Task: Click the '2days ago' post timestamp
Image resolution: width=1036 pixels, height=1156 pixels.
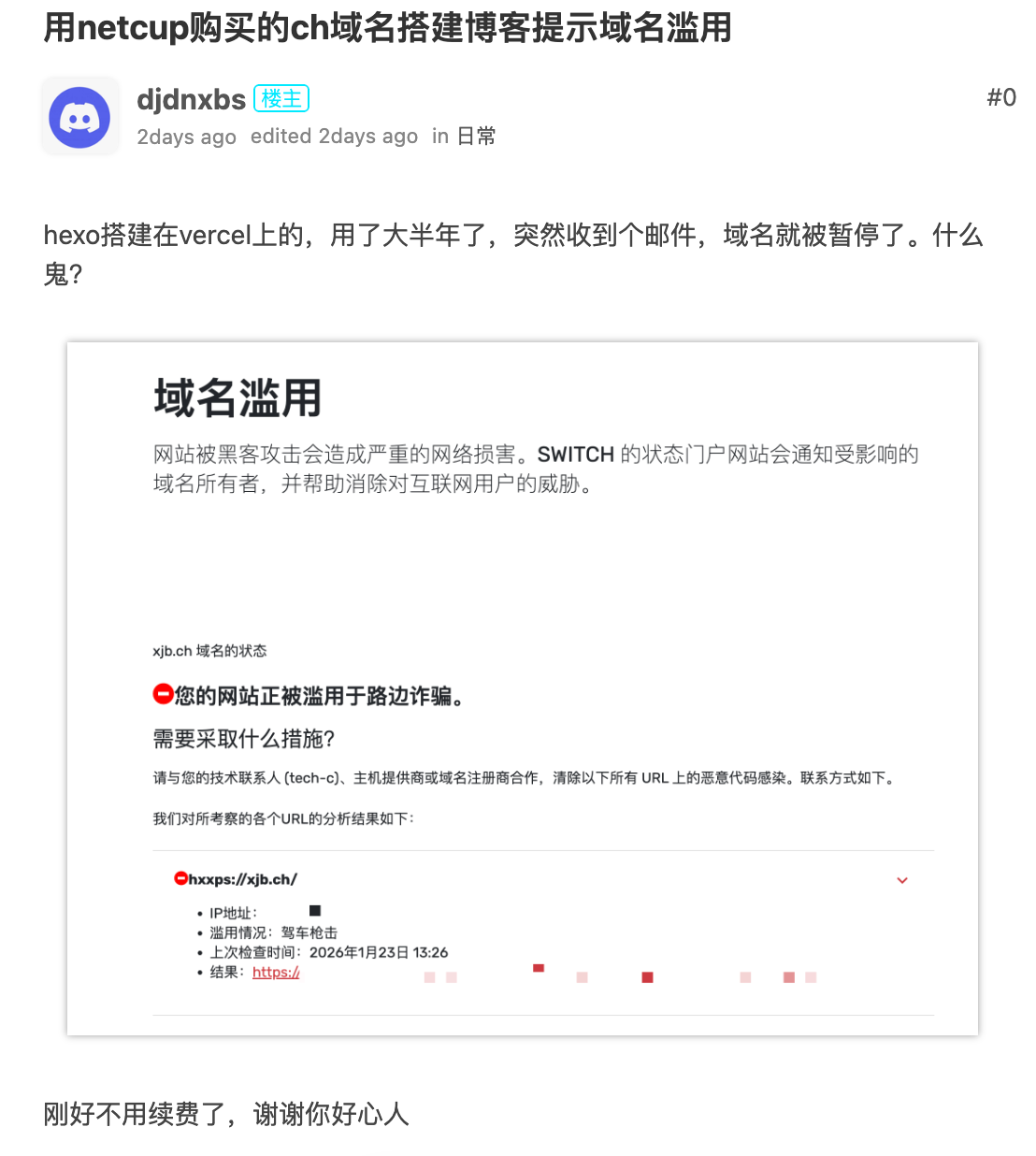Action: coord(186,137)
